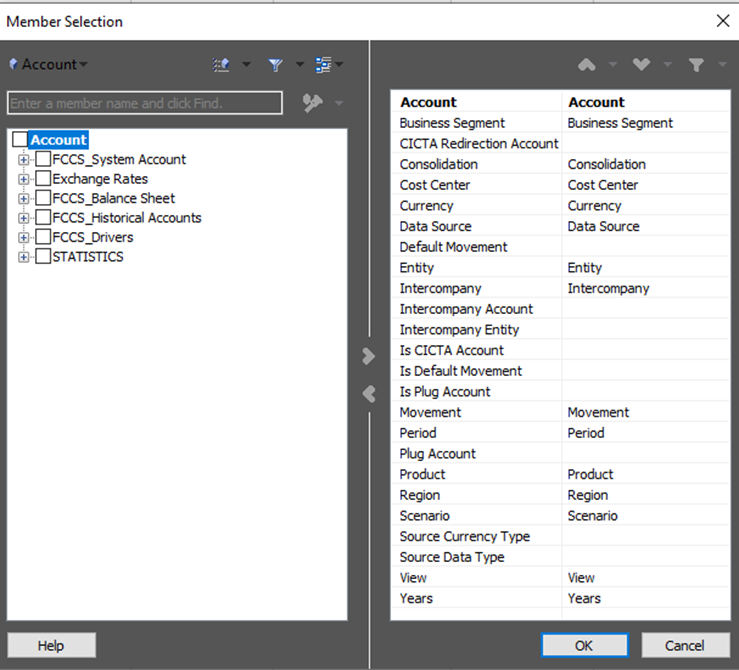Click the move up icon in the right panel
This screenshot has height=670, width=739.
pos(587,65)
